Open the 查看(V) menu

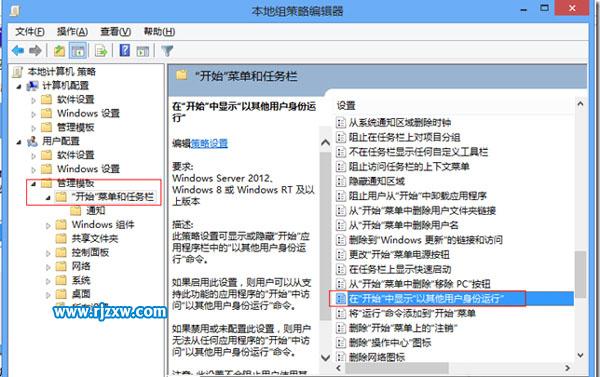116,32
